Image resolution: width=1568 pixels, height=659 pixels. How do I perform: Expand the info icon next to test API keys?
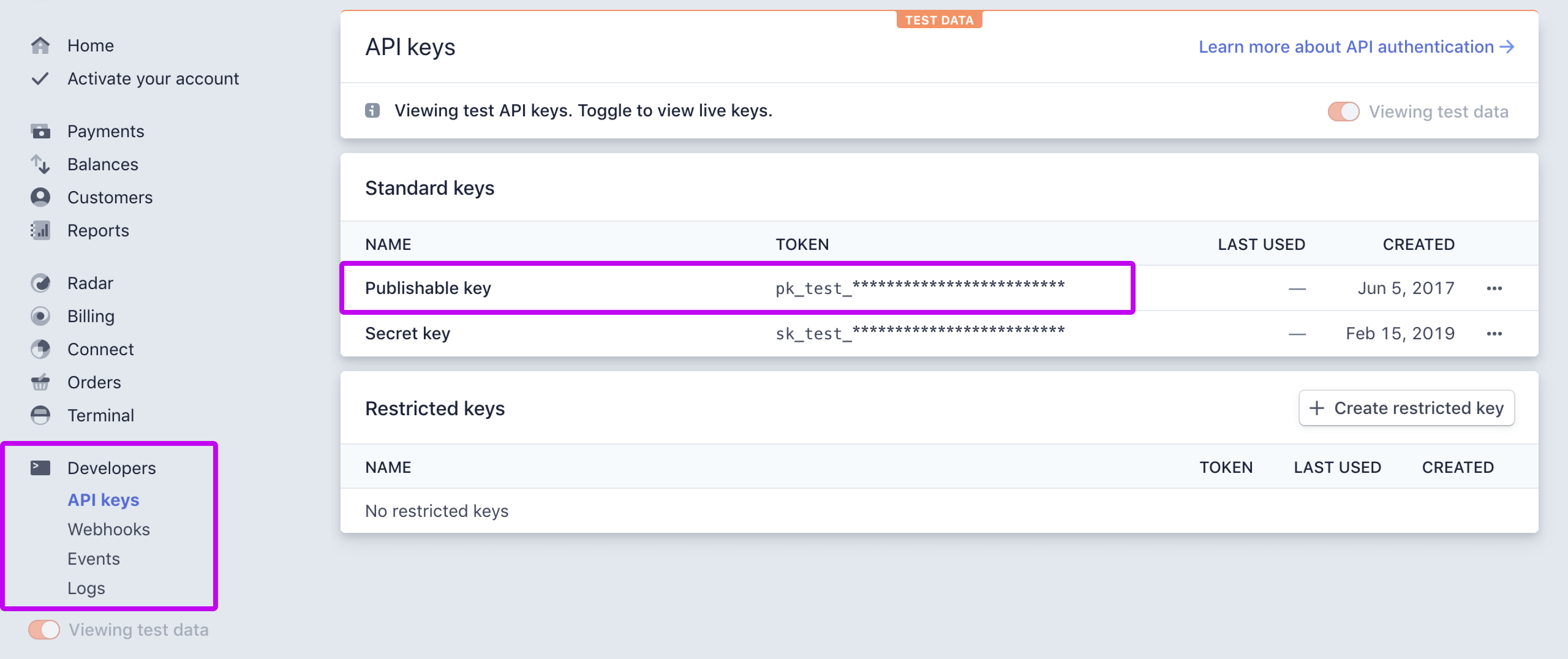[x=372, y=110]
